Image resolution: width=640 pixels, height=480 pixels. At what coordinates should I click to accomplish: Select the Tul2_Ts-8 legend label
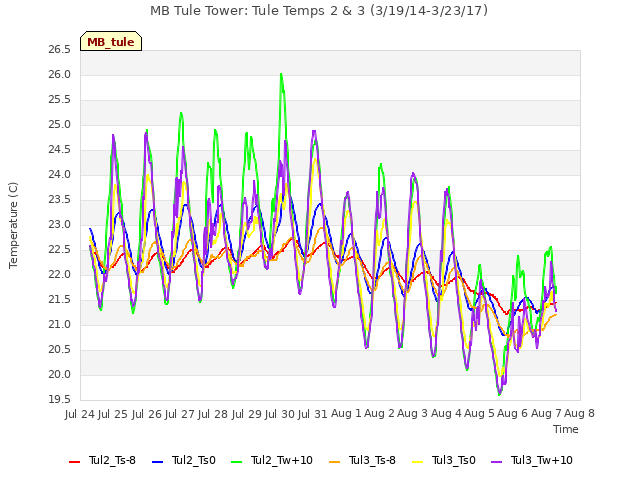pos(112,460)
